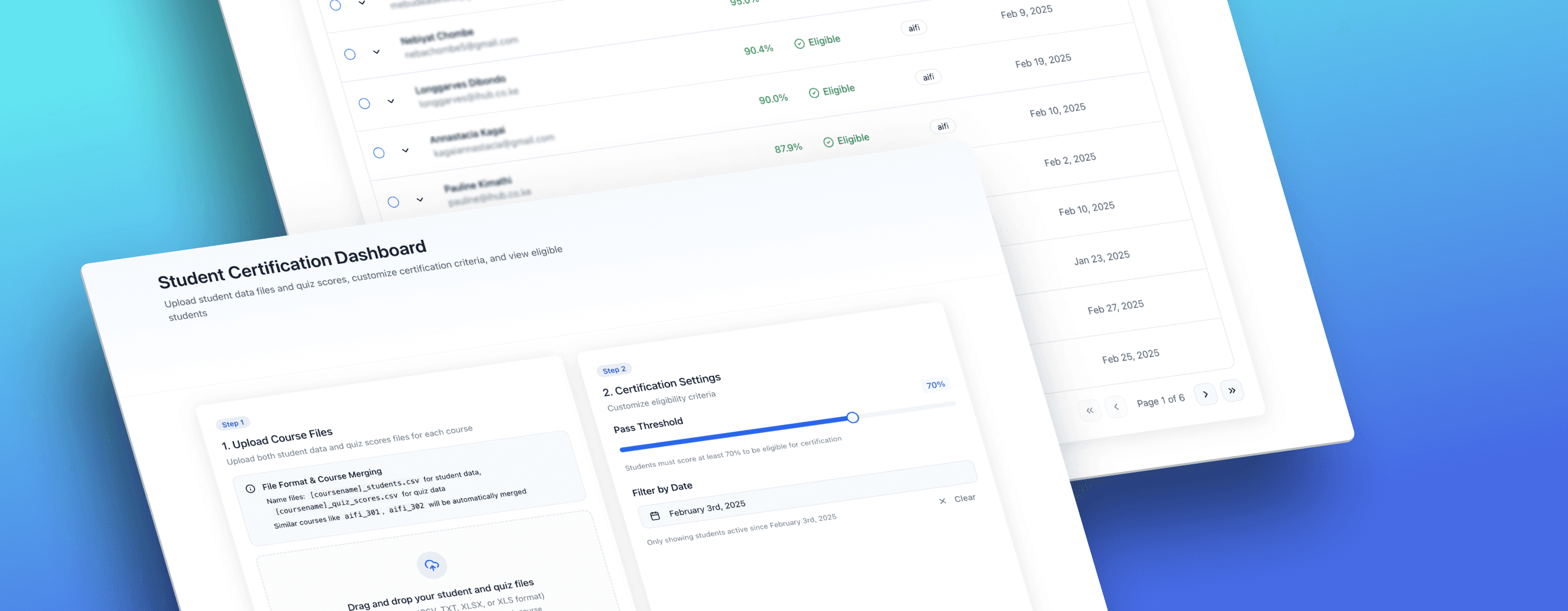The image size is (1568, 611).
Task: Click the 90.4% score value
Action: [x=758, y=49]
